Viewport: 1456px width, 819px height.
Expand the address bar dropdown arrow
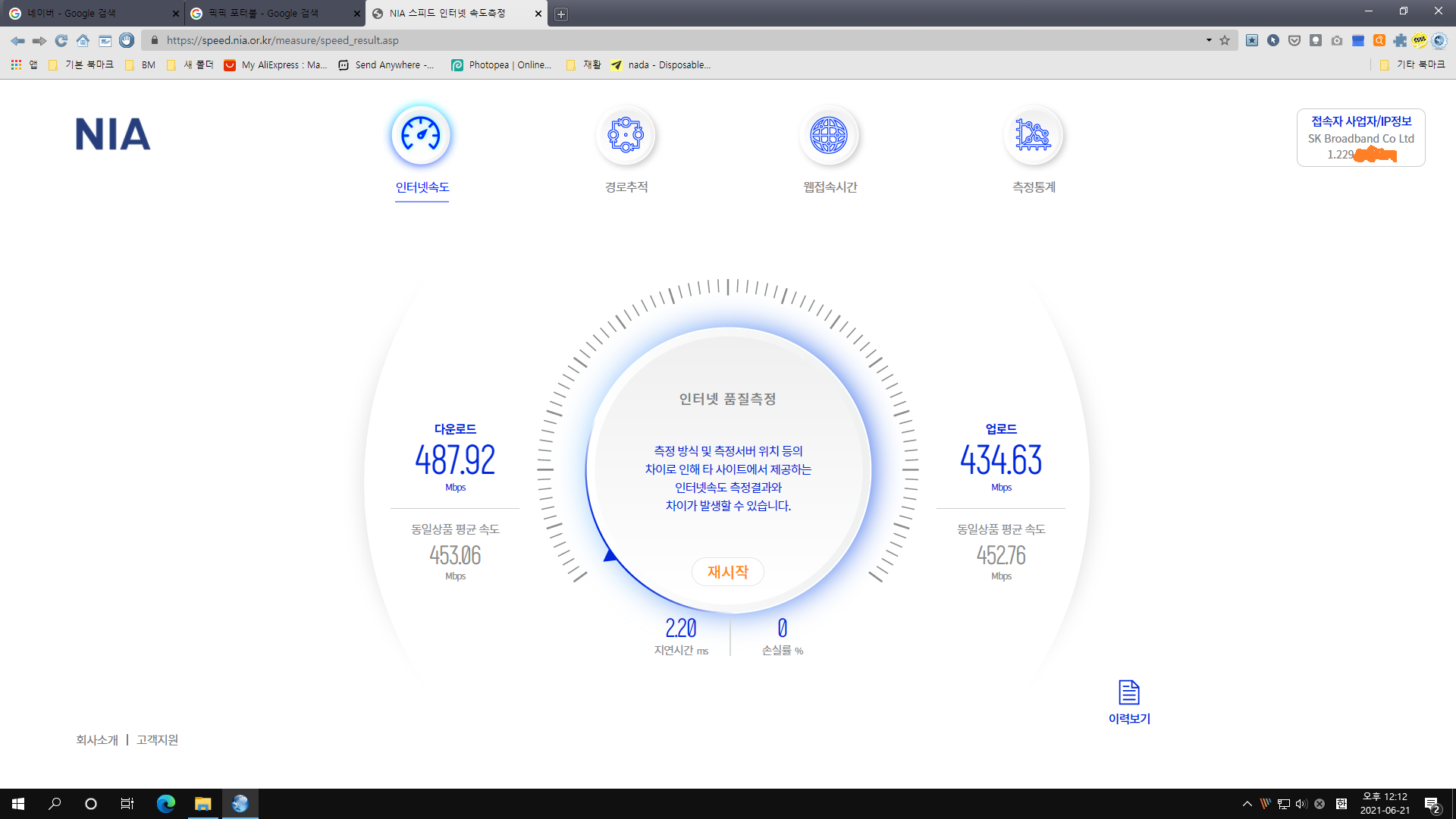pos(1209,40)
